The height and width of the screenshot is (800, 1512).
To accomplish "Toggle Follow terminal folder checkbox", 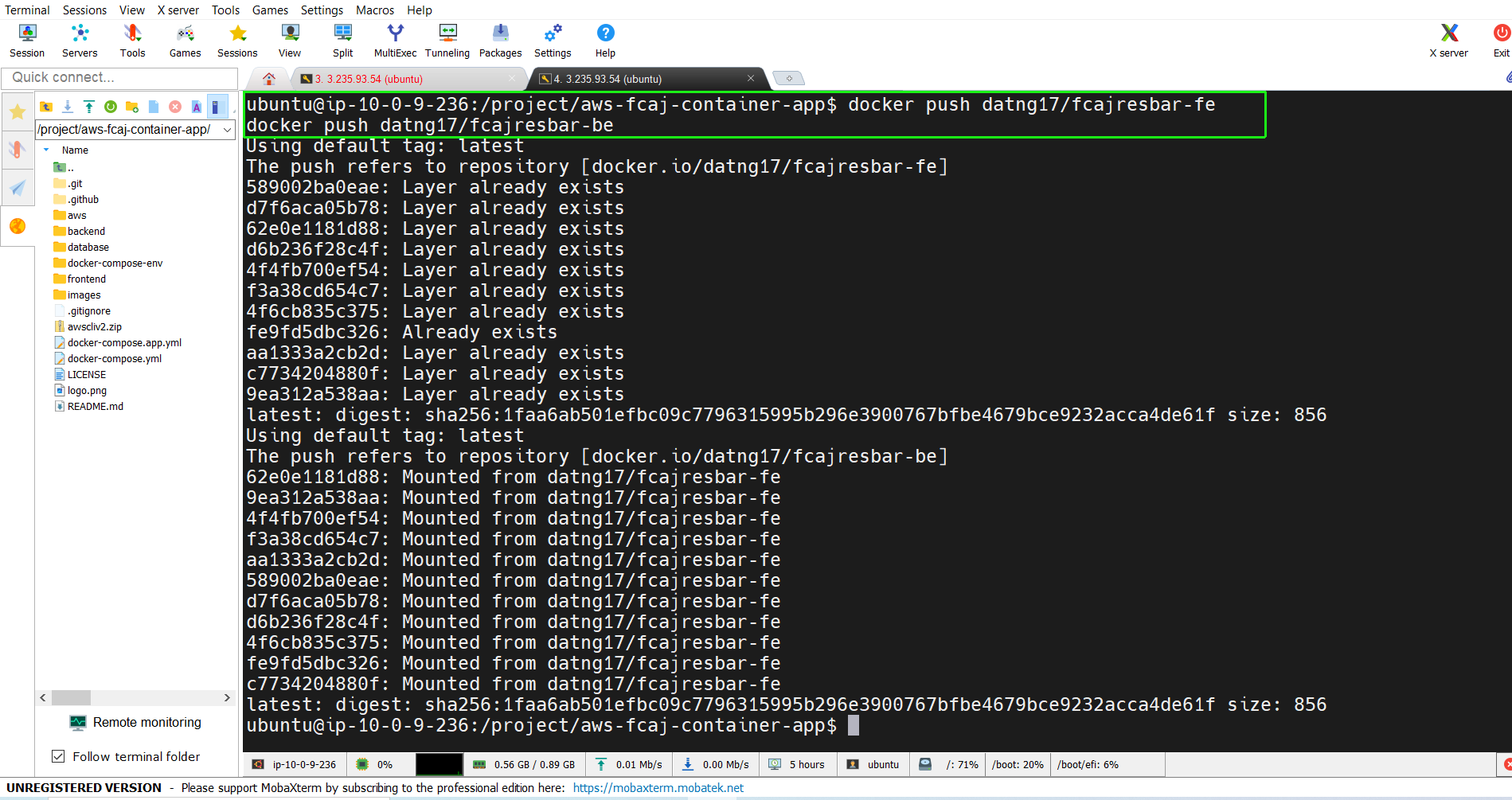I will [58, 756].
